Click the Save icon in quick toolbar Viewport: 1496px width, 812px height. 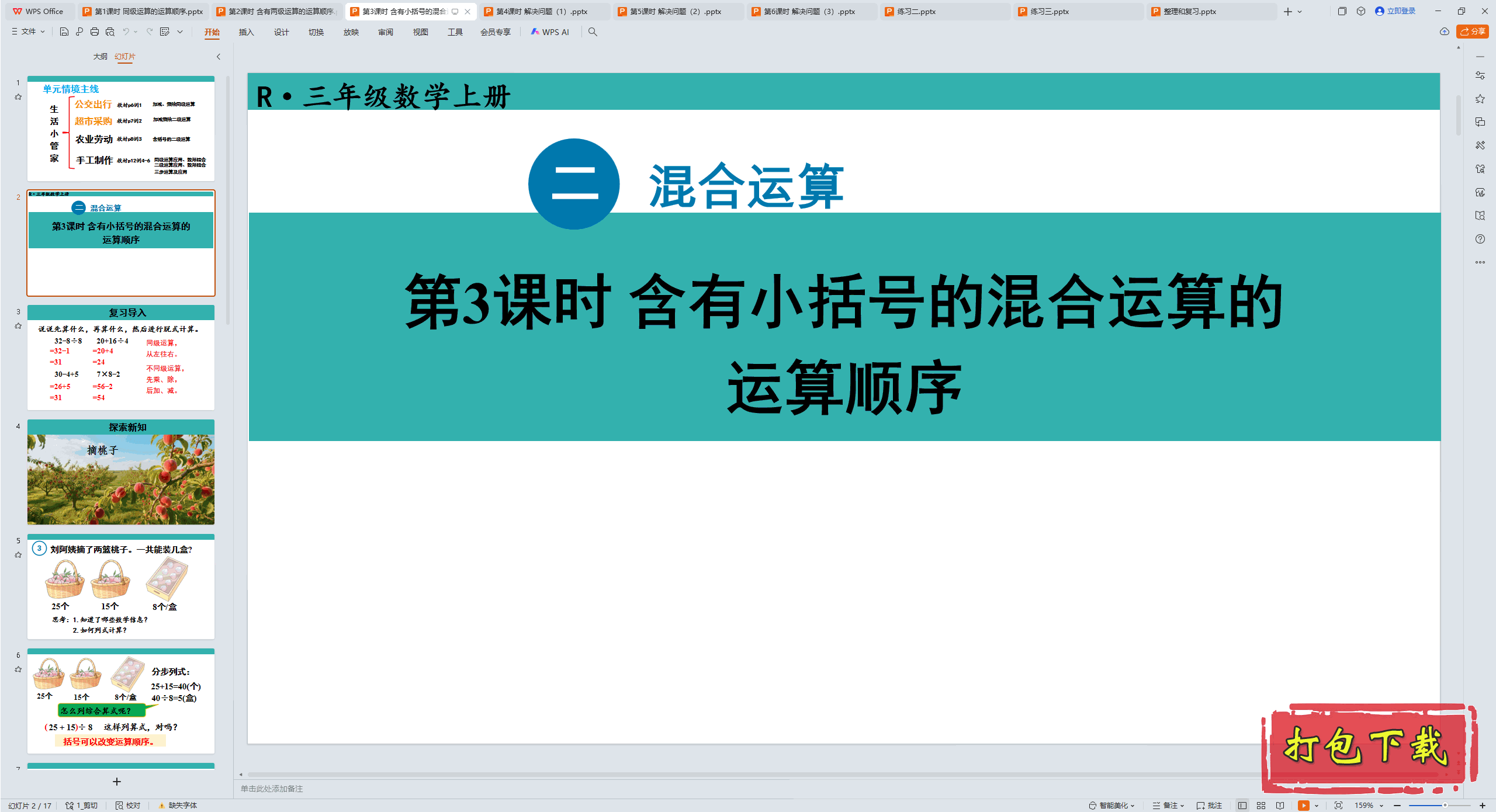coord(64,32)
